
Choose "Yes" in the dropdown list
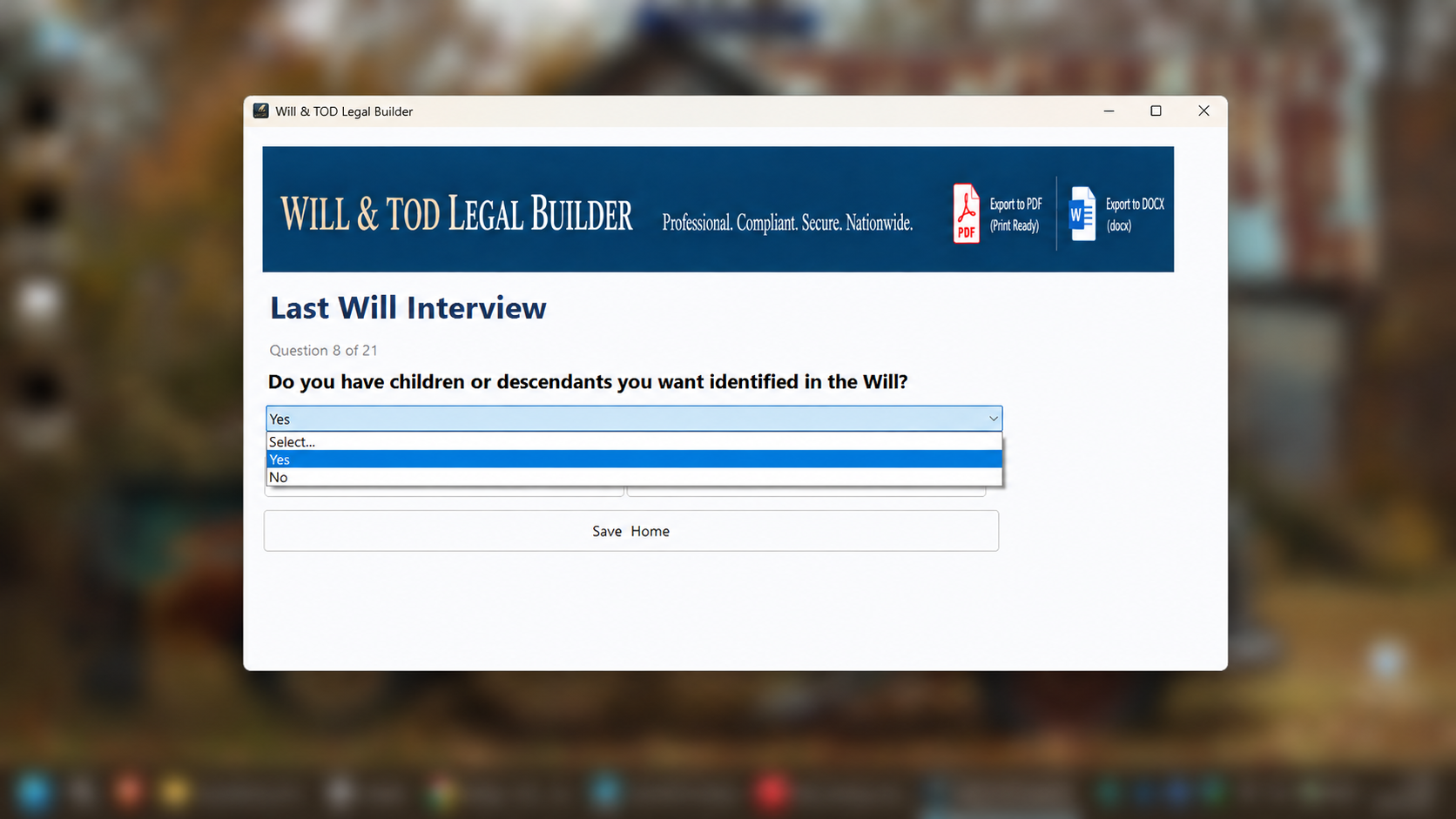click(634, 460)
